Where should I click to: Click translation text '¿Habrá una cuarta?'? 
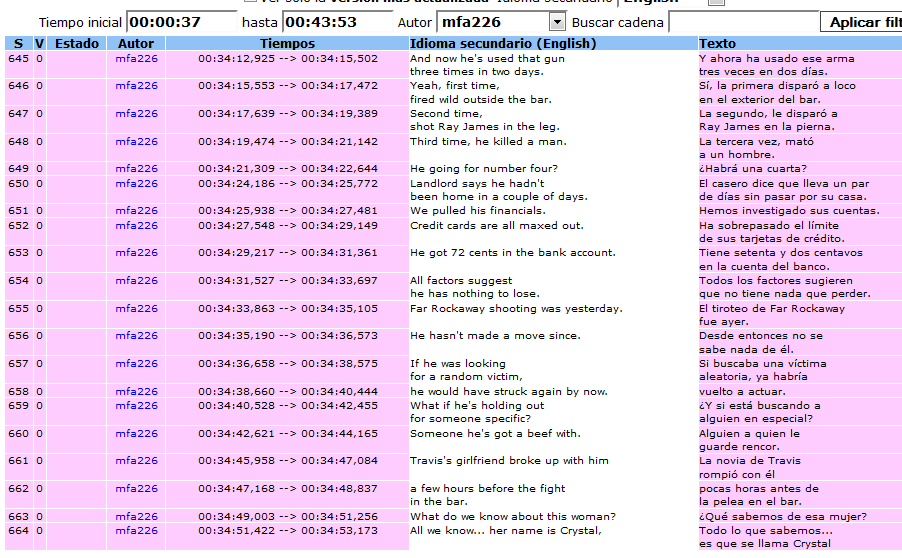click(x=752, y=169)
